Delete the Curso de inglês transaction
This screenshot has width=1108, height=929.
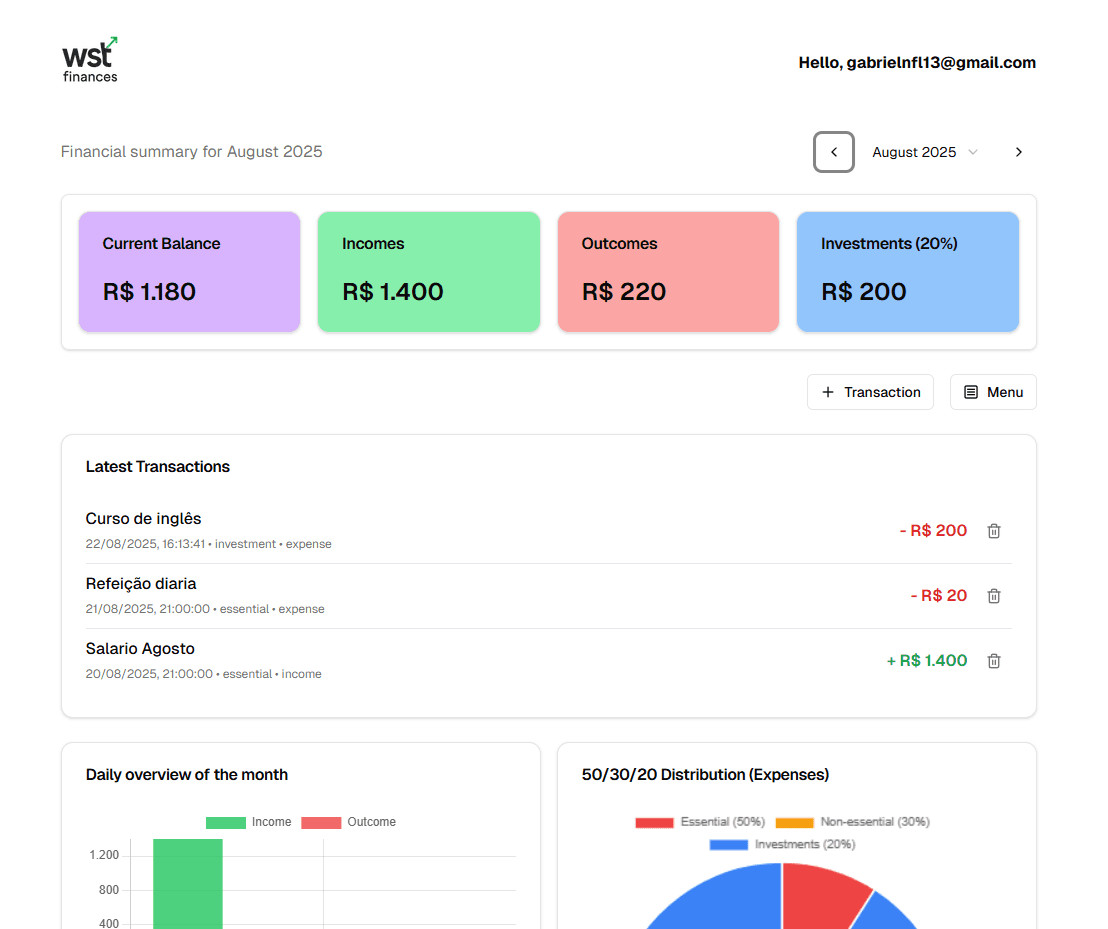point(993,531)
